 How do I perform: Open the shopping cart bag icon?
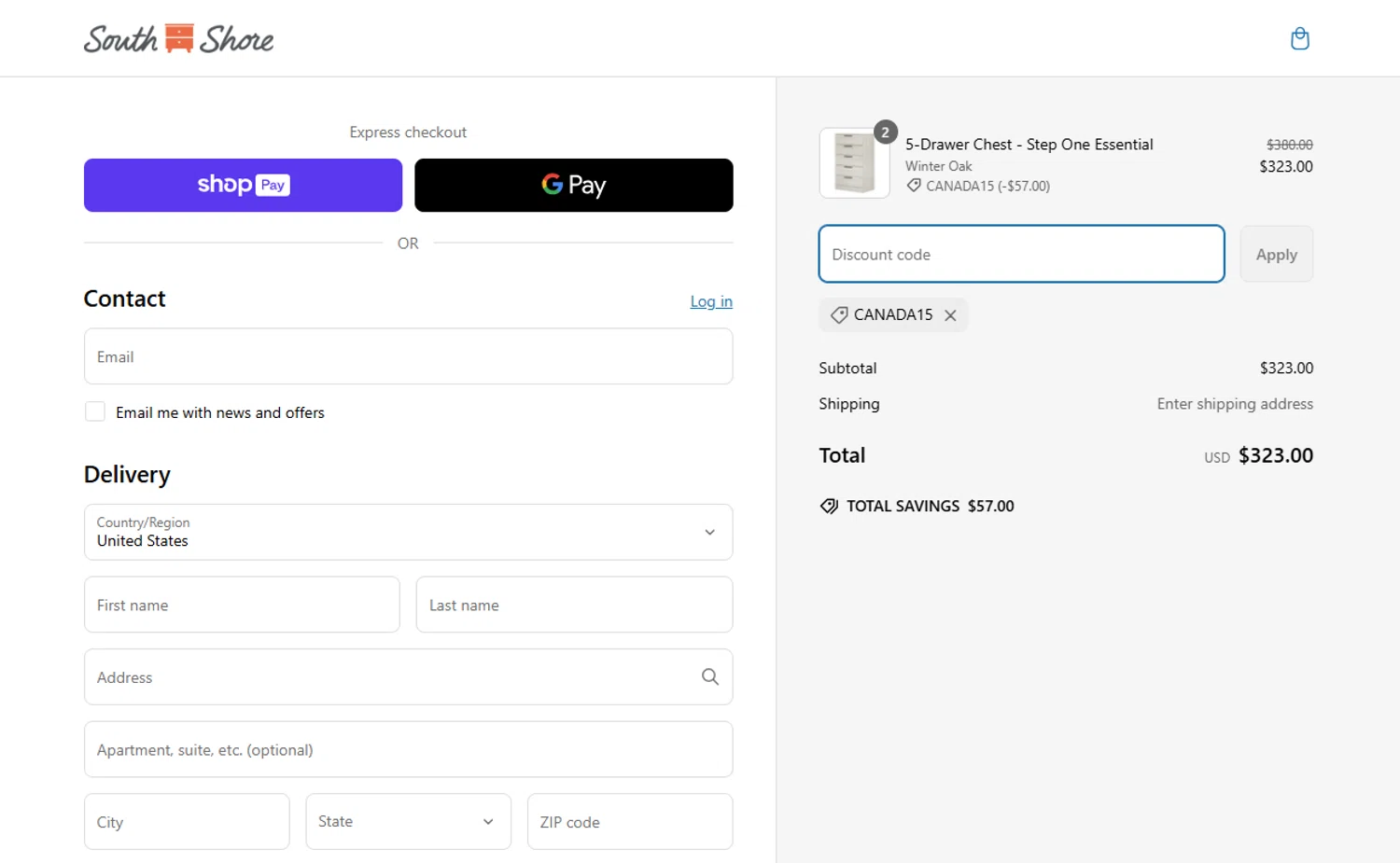click(x=1299, y=39)
